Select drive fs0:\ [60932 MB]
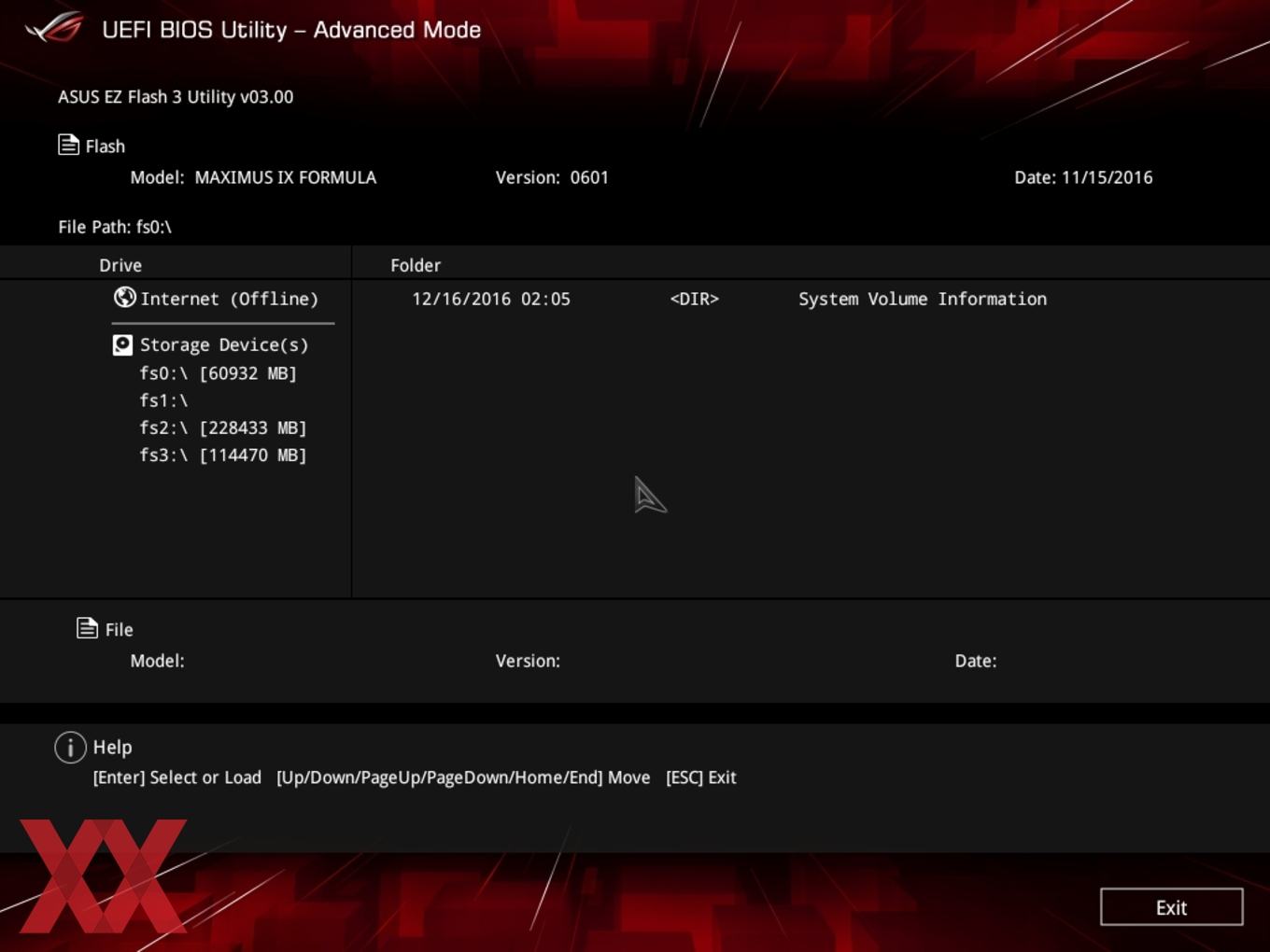 [219, 373]
